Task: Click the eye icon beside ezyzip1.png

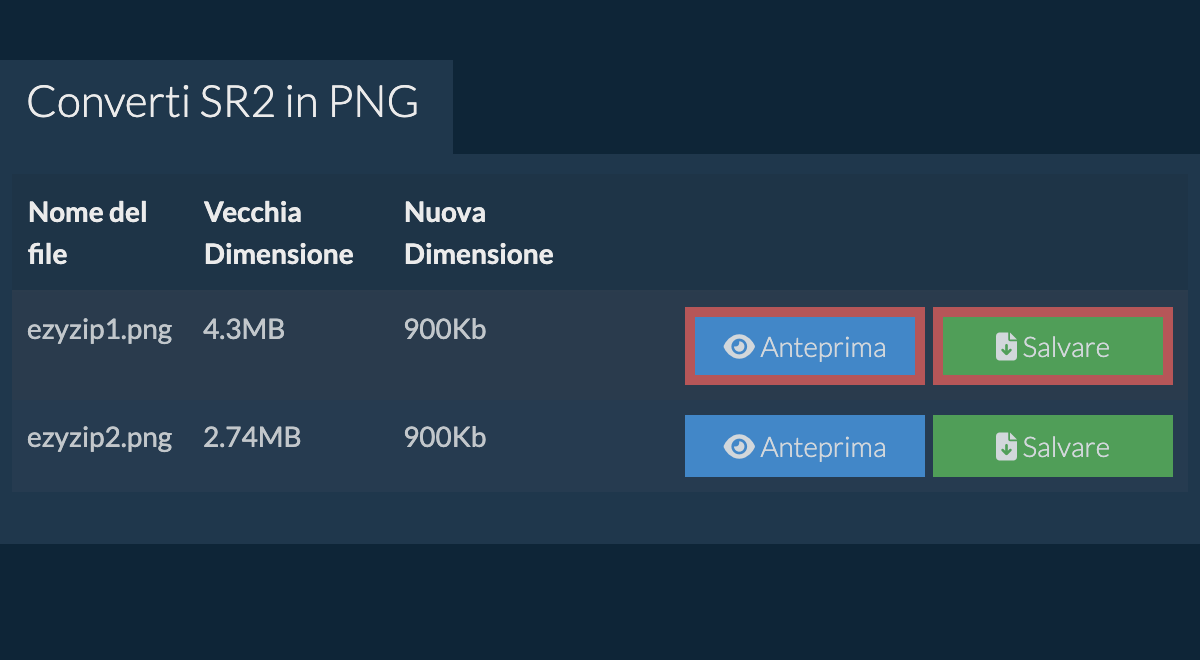Action: [739, 347]
